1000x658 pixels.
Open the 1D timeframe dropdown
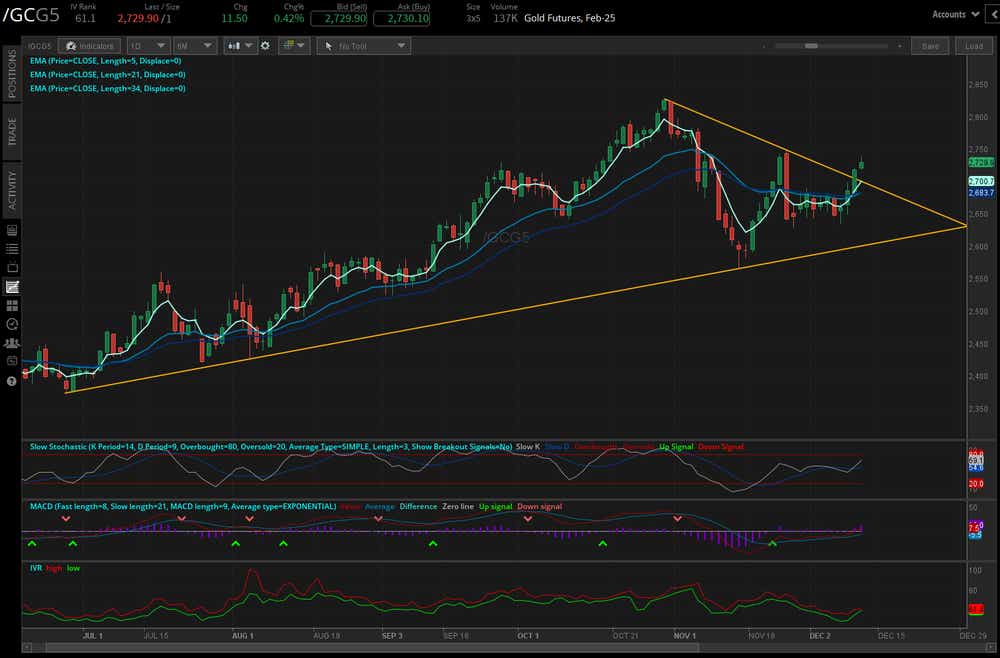(147, 45)
